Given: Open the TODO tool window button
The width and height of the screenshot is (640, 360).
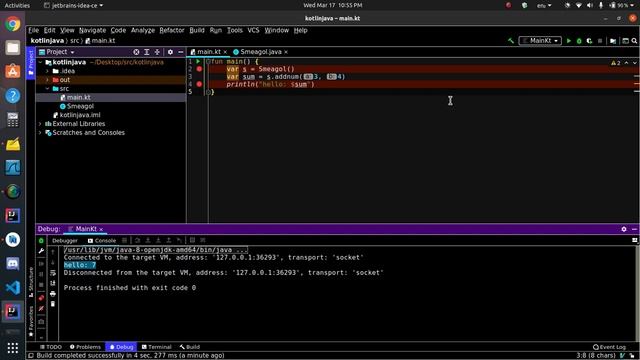Looking at the screenshot, I should click(51, 347).
